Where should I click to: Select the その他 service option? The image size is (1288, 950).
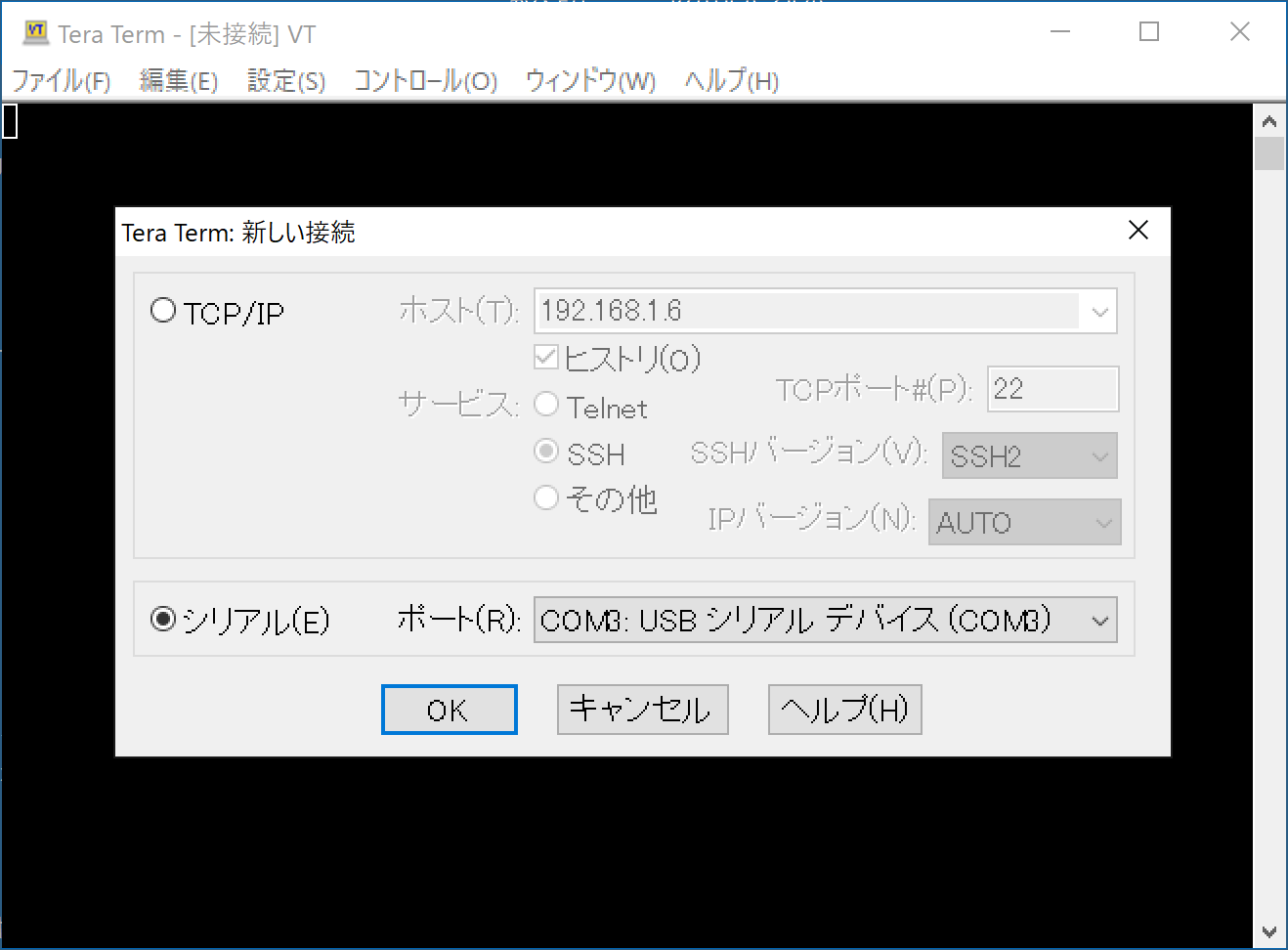pos(547,497)
